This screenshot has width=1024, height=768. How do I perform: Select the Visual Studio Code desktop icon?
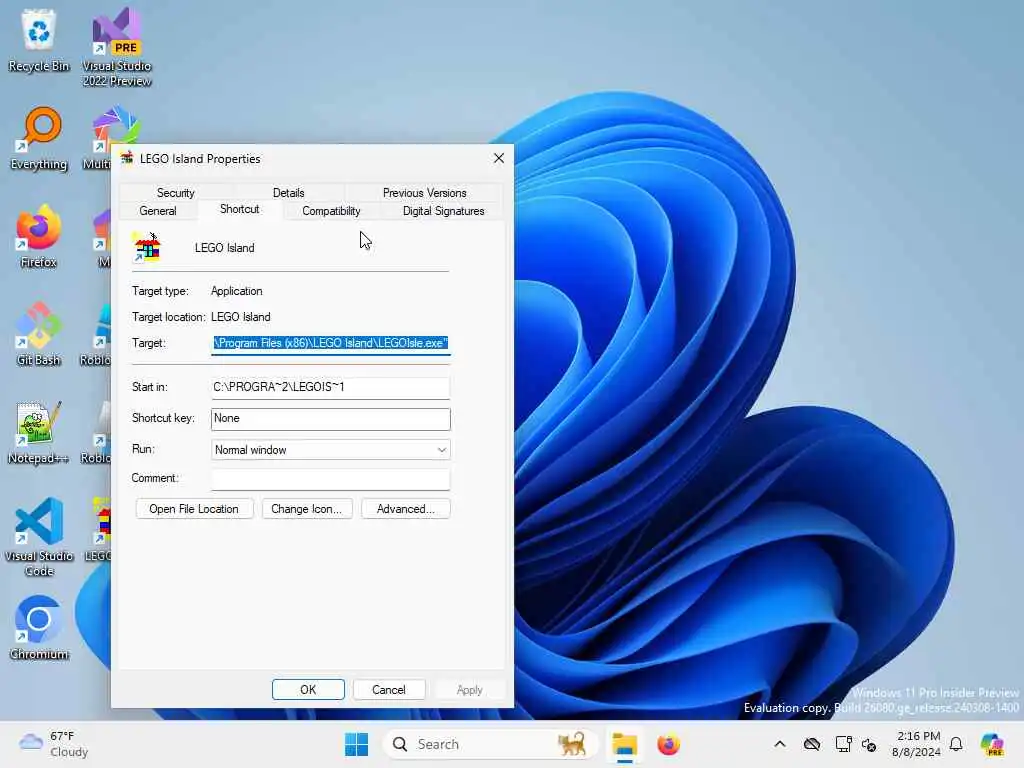39,537
